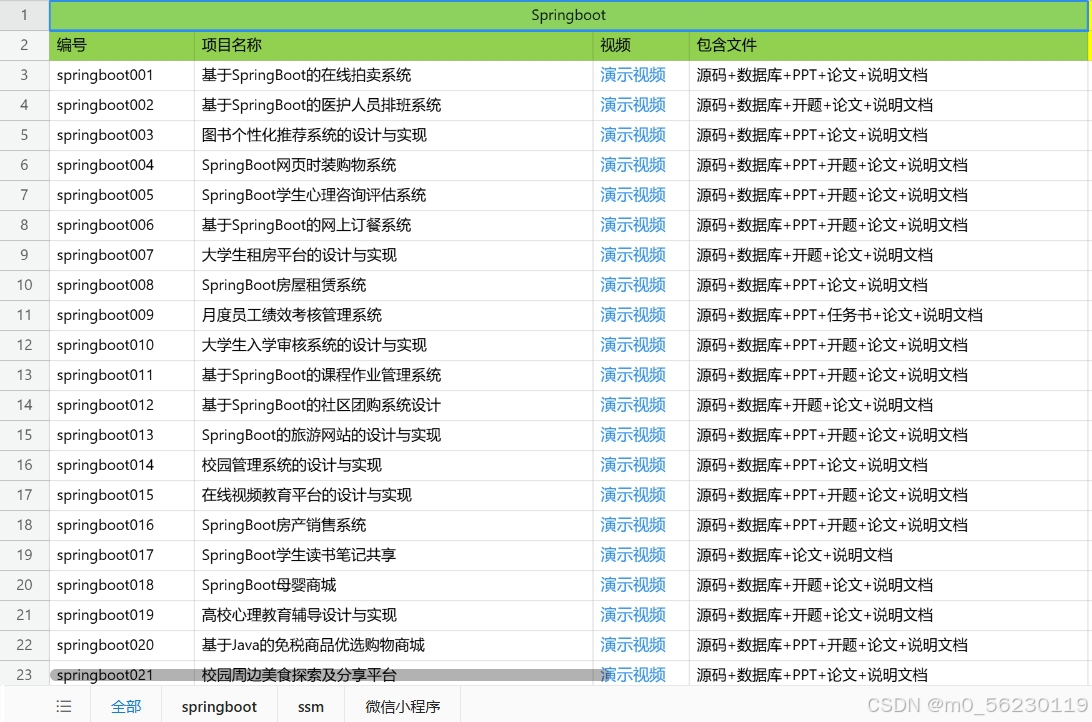
Task: Select cell 基于SpringBoot的医护人员排班系统
Action: 393,105
